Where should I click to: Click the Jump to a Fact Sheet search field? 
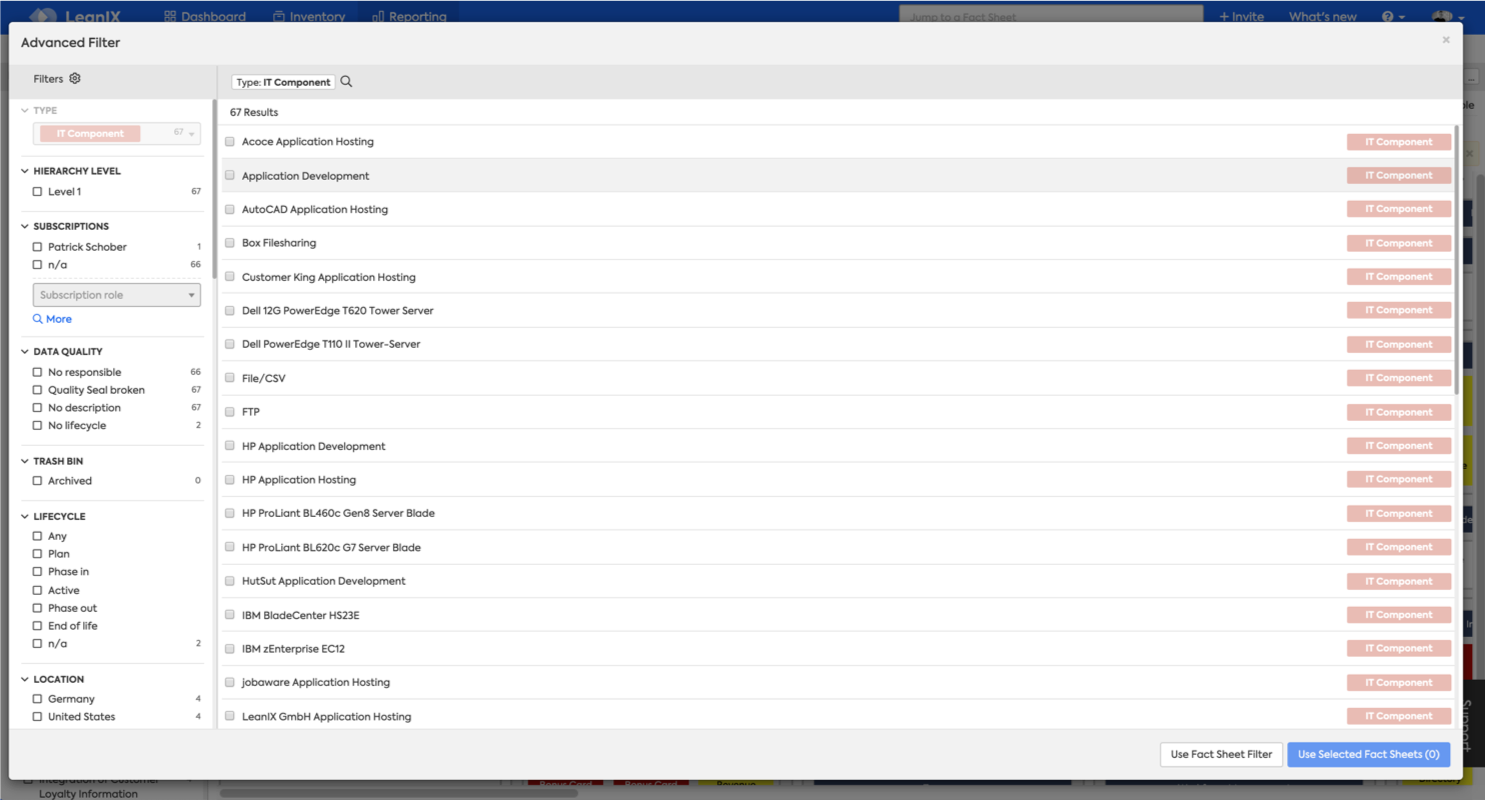click(x=1051, y=15)
